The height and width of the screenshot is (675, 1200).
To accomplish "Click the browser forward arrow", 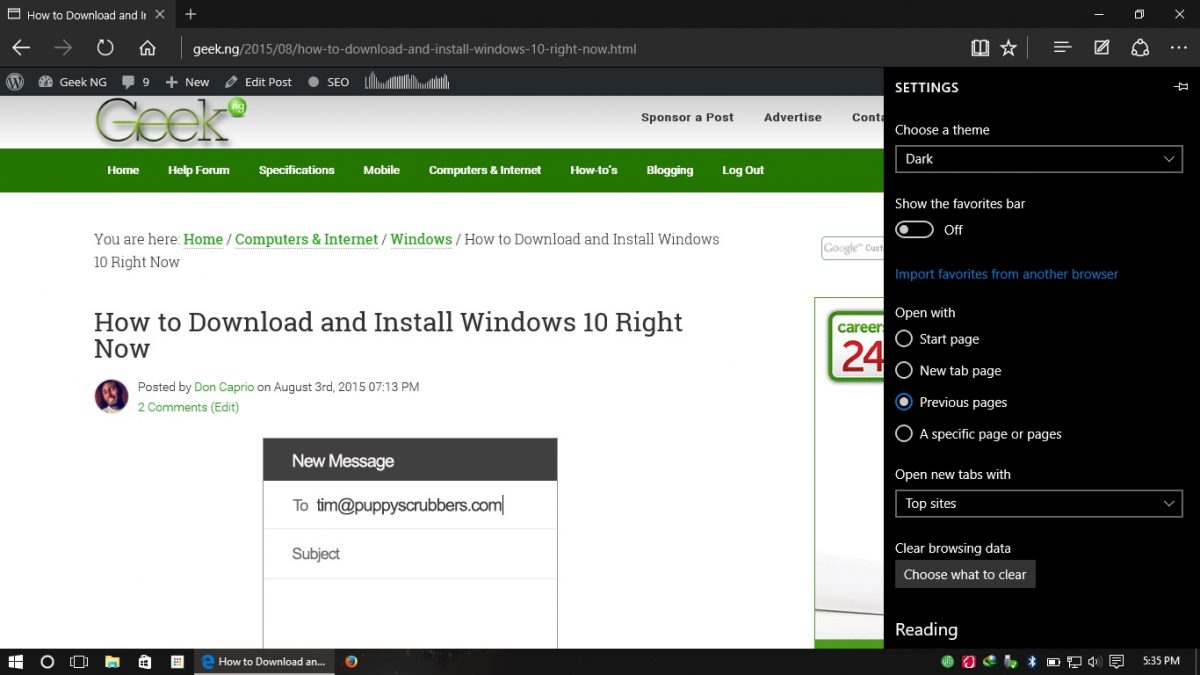I will pos(63,48).
